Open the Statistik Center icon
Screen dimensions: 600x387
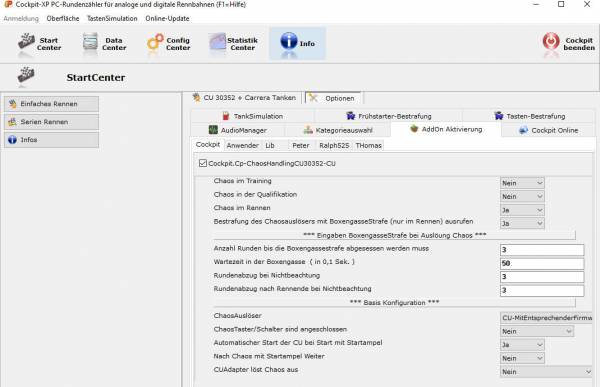coord(217,42)
